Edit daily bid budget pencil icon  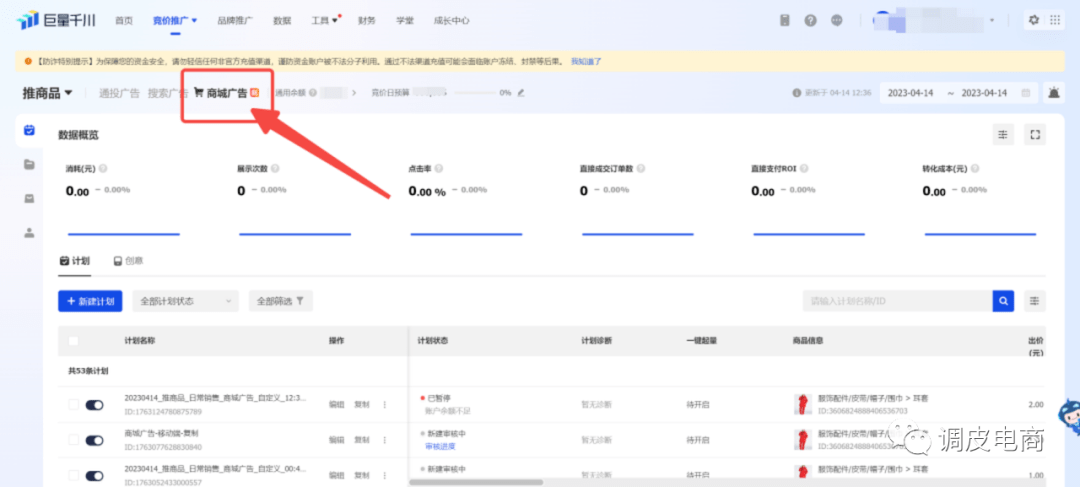(x=521, y=93)
